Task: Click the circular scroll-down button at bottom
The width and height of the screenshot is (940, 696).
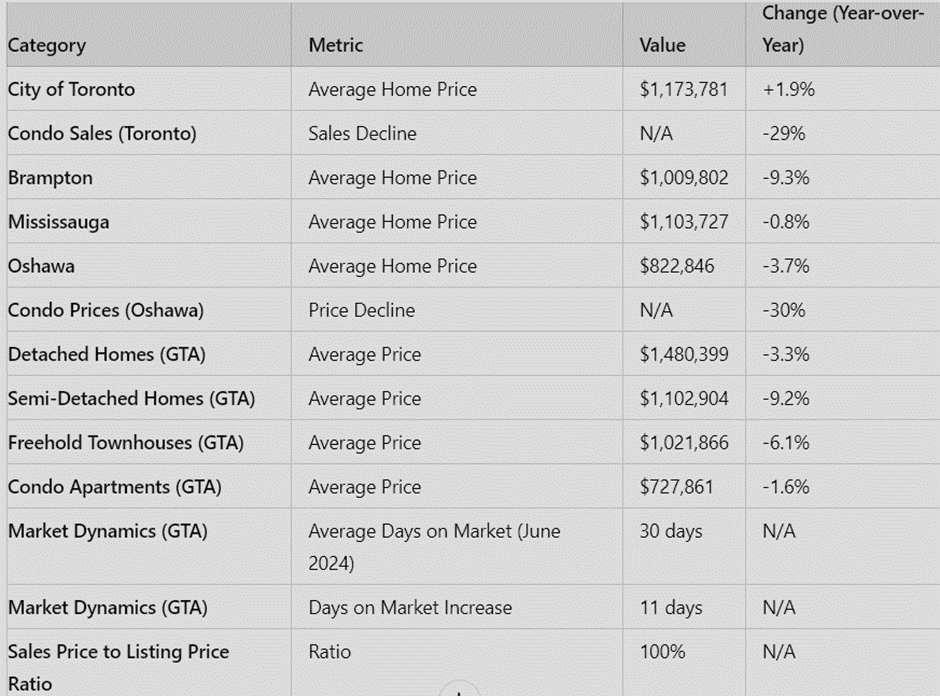Action: (x=459, y=691)
